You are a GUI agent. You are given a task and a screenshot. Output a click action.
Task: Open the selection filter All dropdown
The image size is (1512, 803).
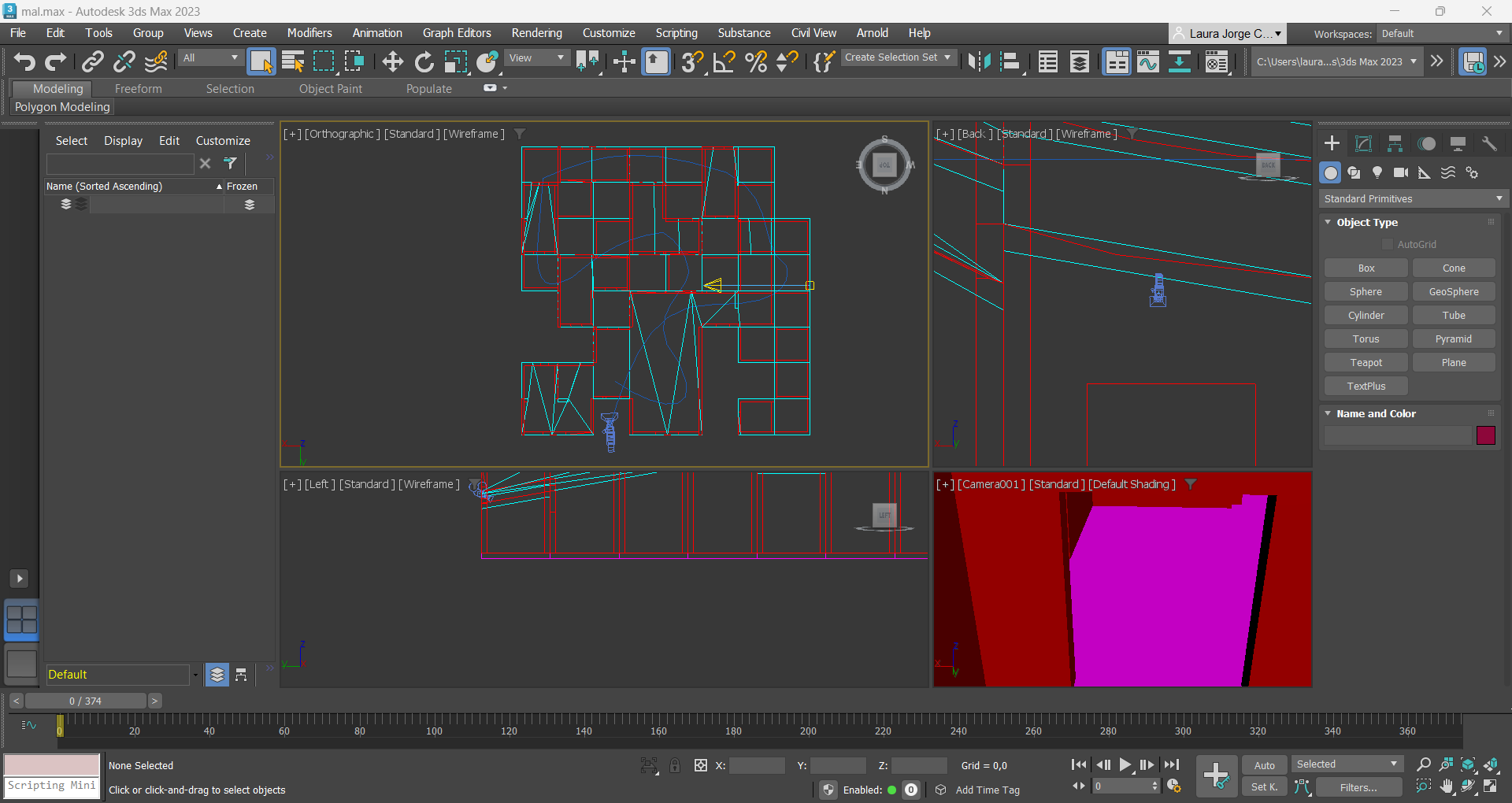coord(210,57)
